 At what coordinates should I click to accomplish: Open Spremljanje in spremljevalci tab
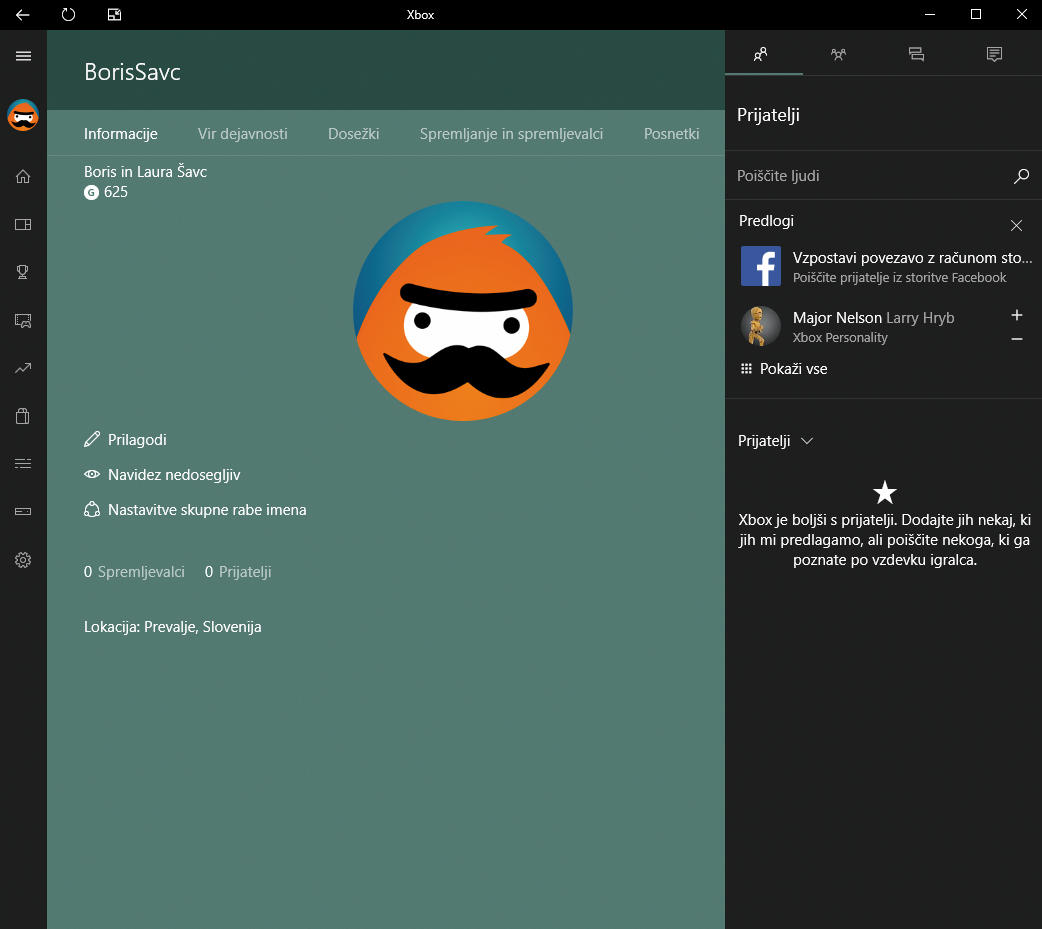pyautogui.click(x=511, y=134)
